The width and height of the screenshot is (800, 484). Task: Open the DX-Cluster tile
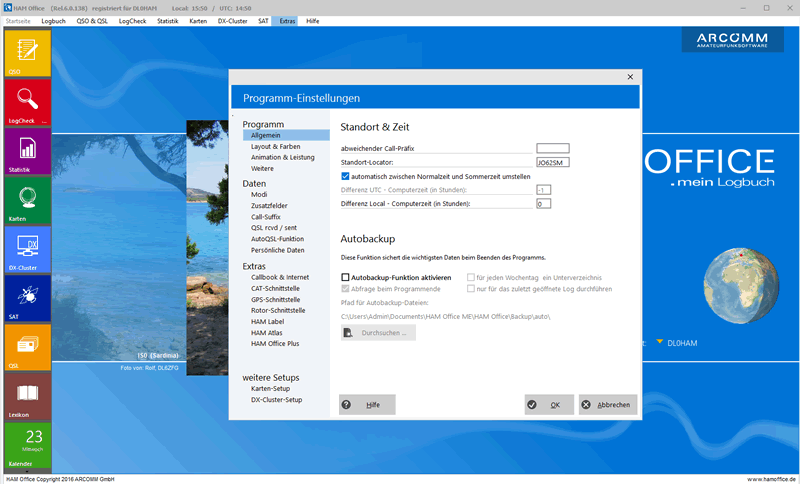(28, 249)
